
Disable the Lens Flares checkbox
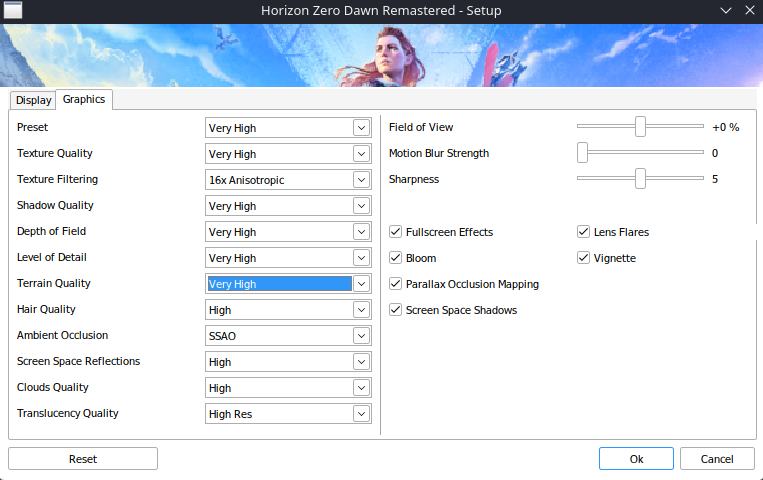pos(583,232)
